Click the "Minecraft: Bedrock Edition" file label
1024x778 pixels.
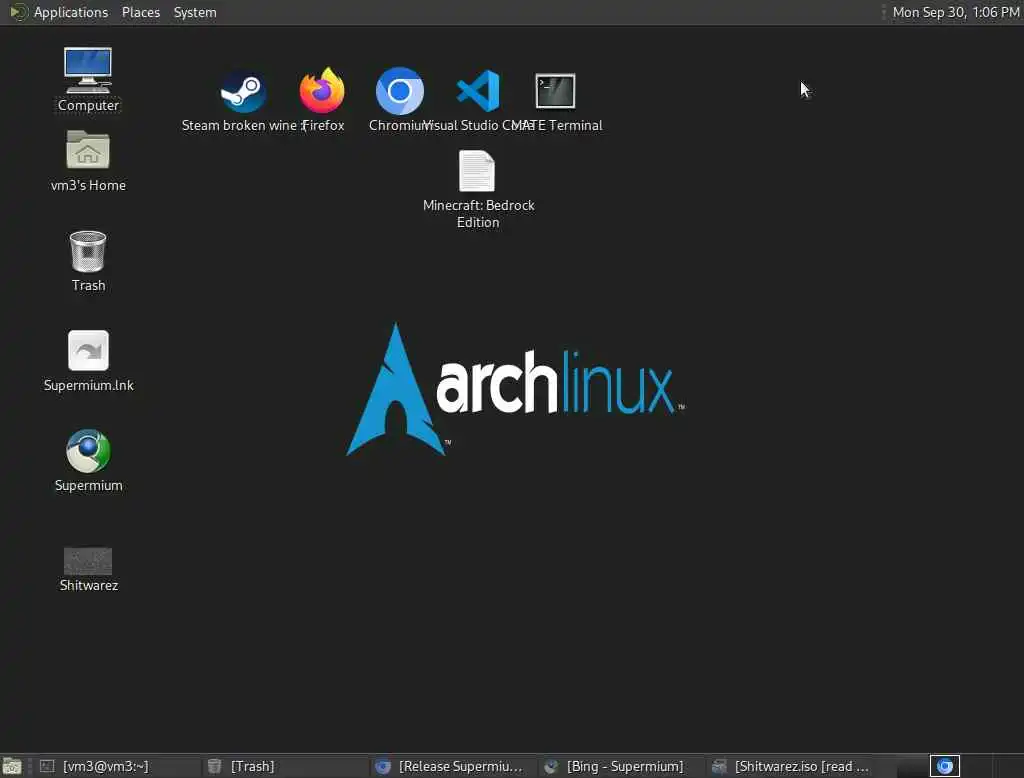479,214
